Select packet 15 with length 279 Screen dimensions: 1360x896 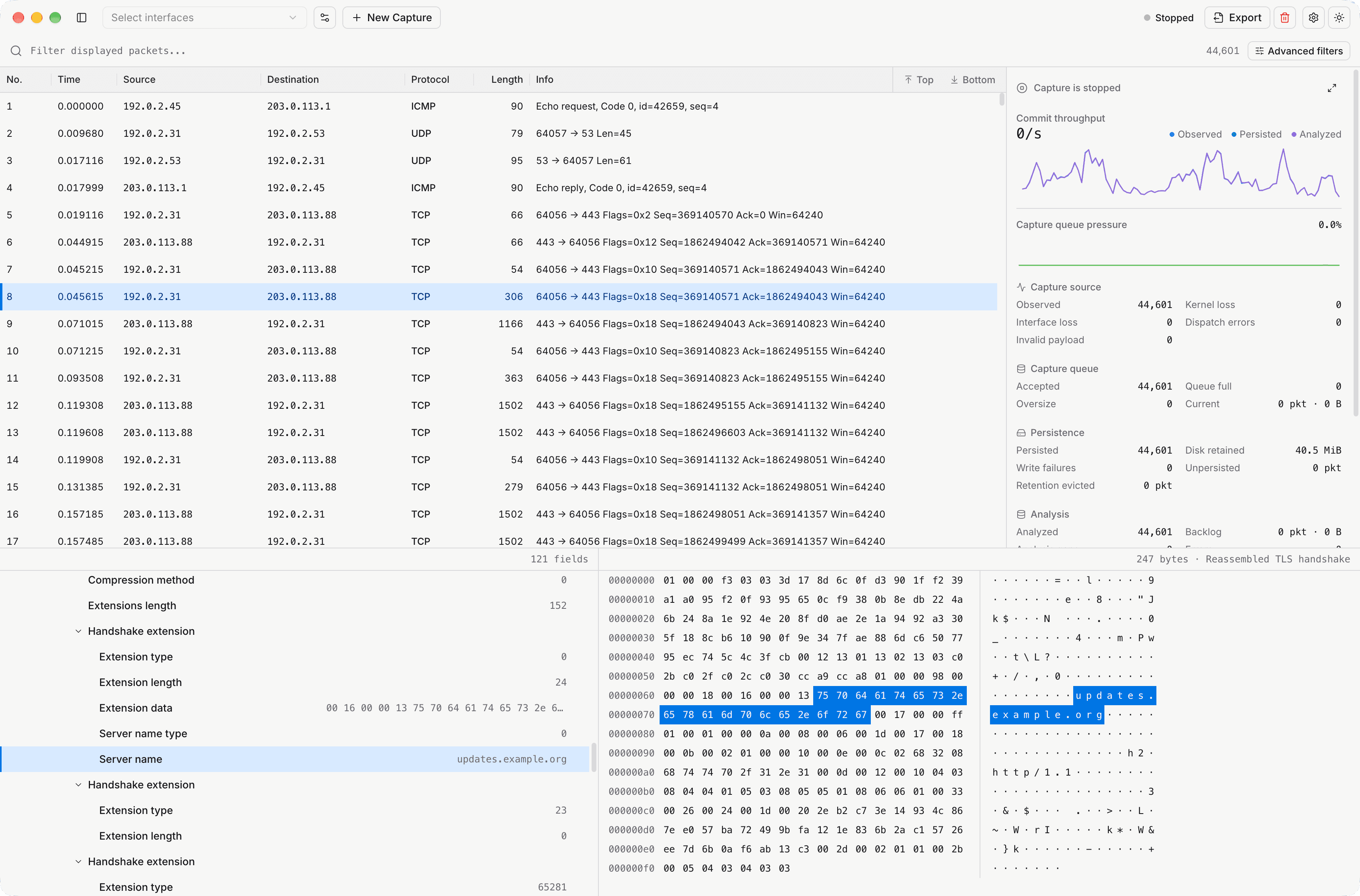click(498, 487)
